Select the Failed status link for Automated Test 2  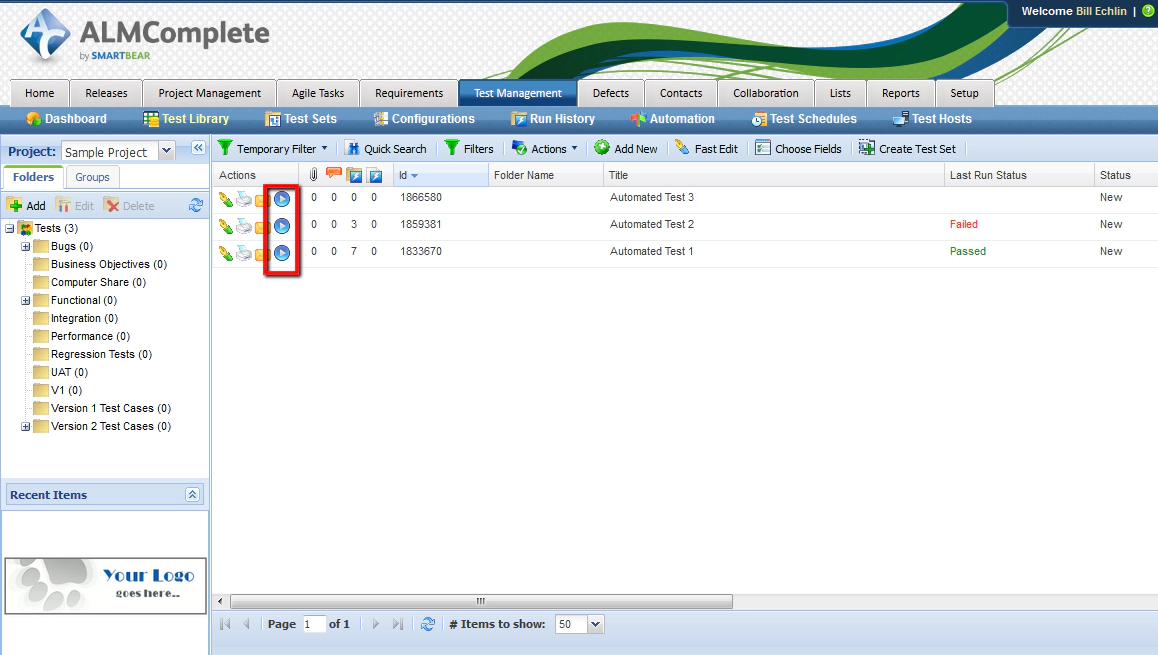963,224
